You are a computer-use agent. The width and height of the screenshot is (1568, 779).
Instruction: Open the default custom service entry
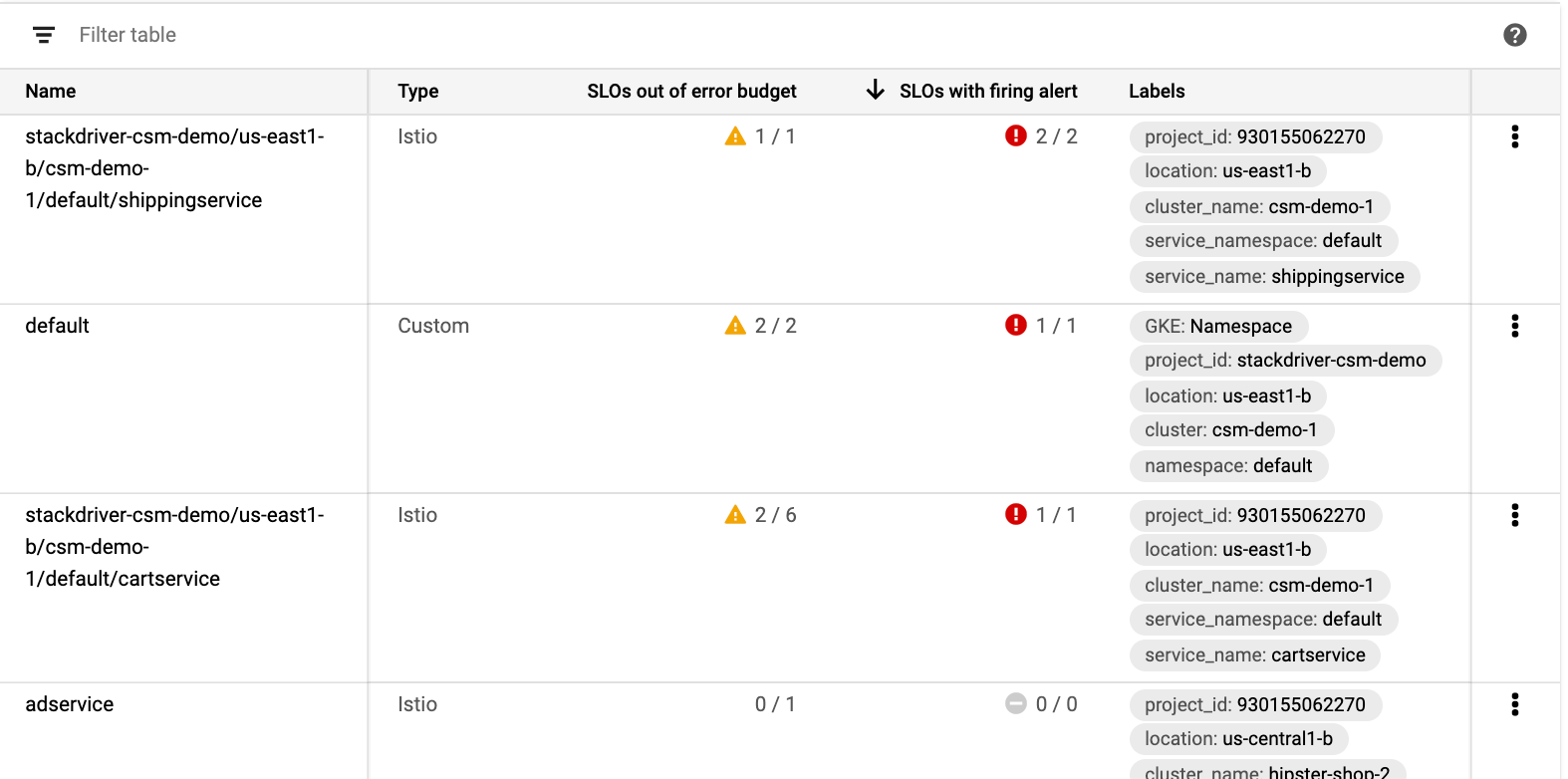tap(57, 326)
